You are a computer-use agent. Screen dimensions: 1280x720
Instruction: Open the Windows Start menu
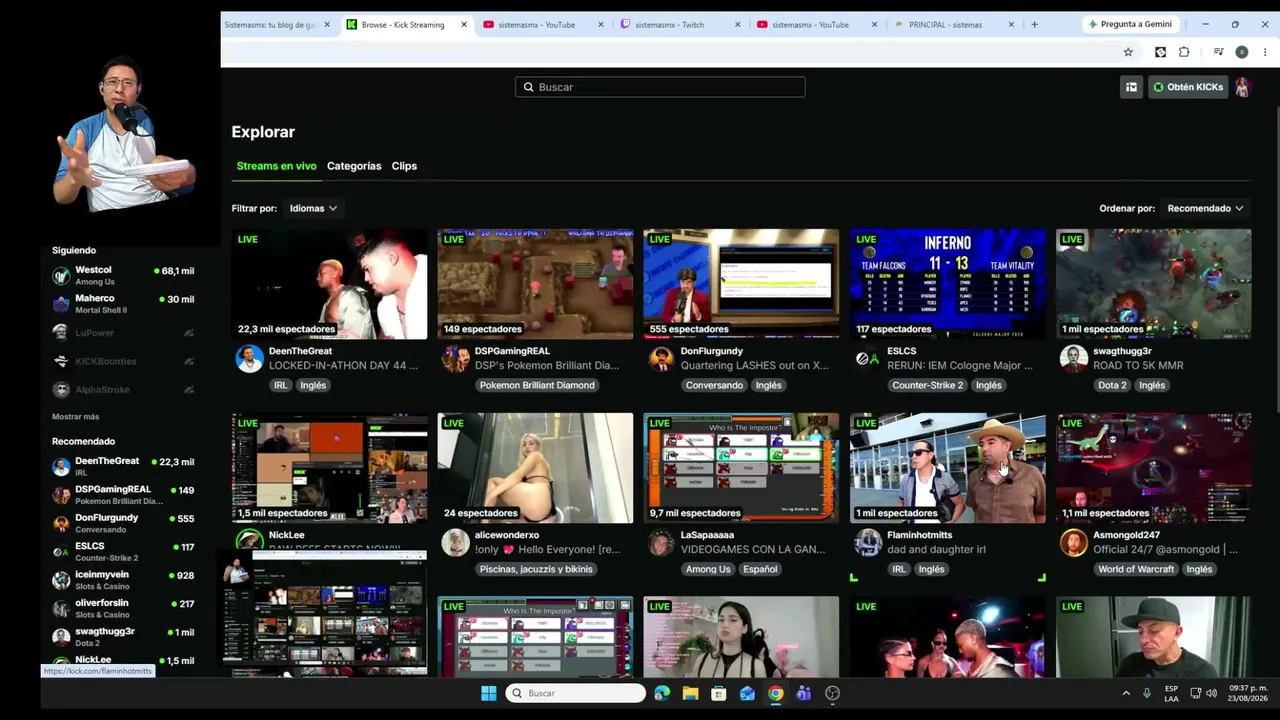[488, 693]
